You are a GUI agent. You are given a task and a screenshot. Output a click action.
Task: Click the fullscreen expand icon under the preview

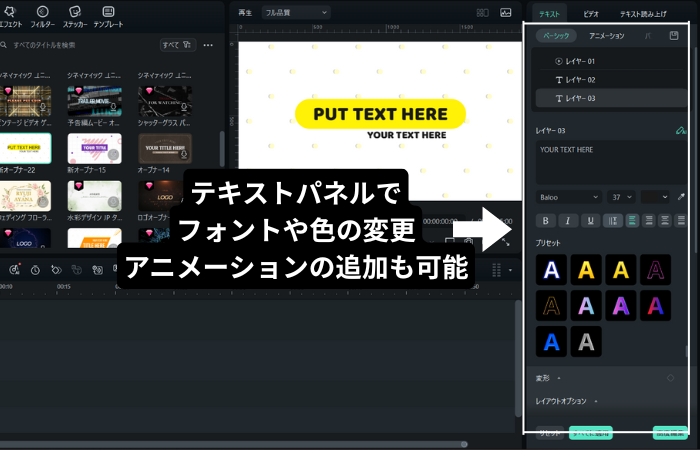coord(506,242)
